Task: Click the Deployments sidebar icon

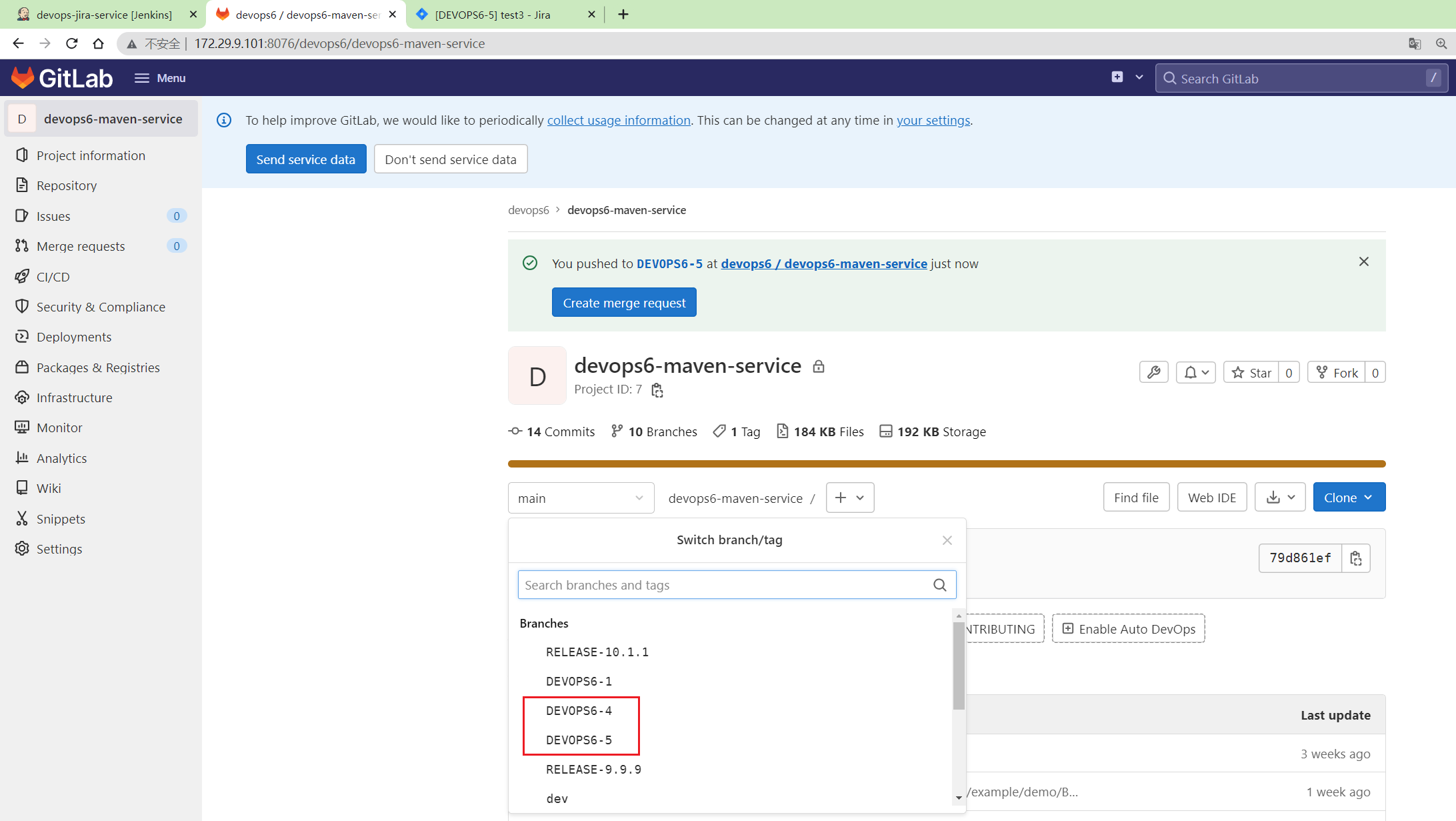Action: 22,337
